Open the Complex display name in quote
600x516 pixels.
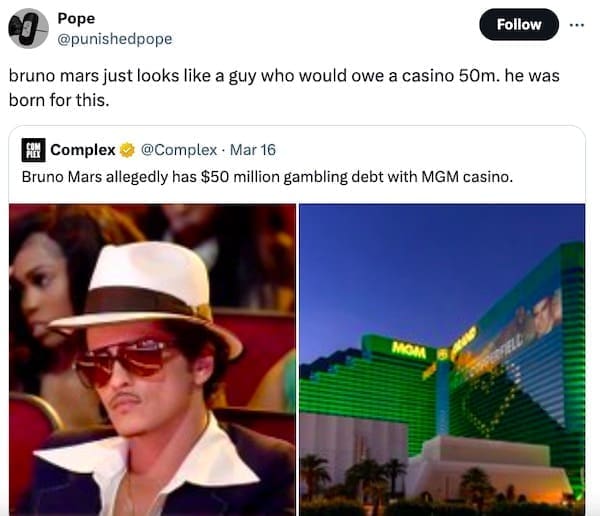(83, 150)
